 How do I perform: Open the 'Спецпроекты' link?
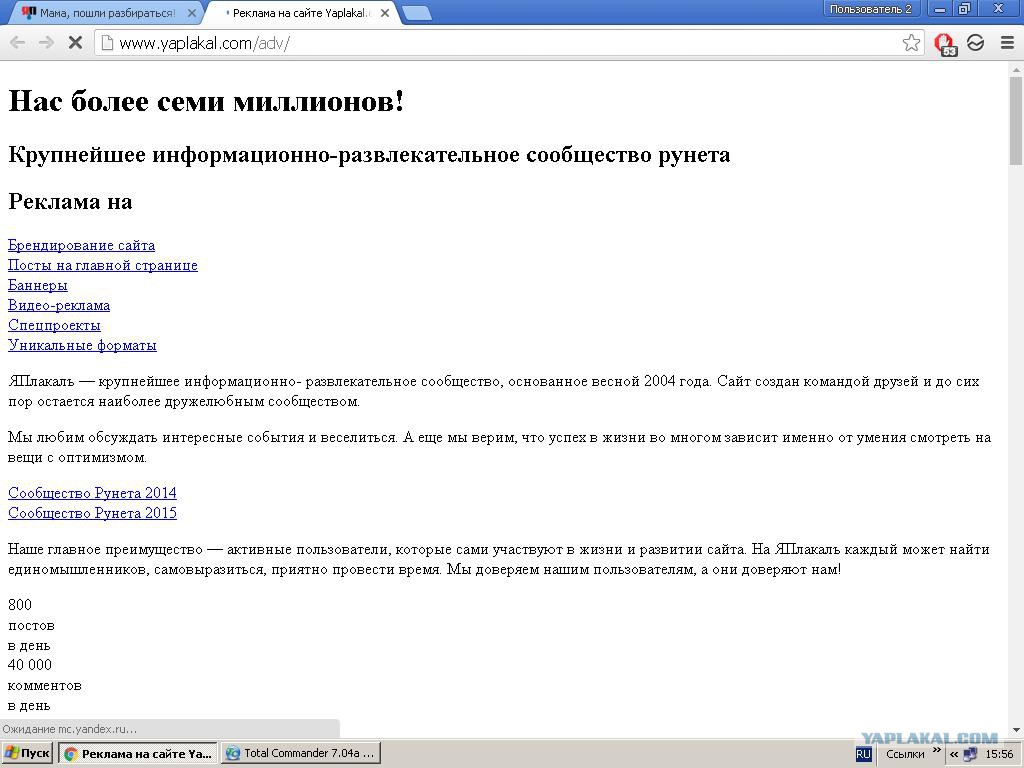click(x=54, y=325)
